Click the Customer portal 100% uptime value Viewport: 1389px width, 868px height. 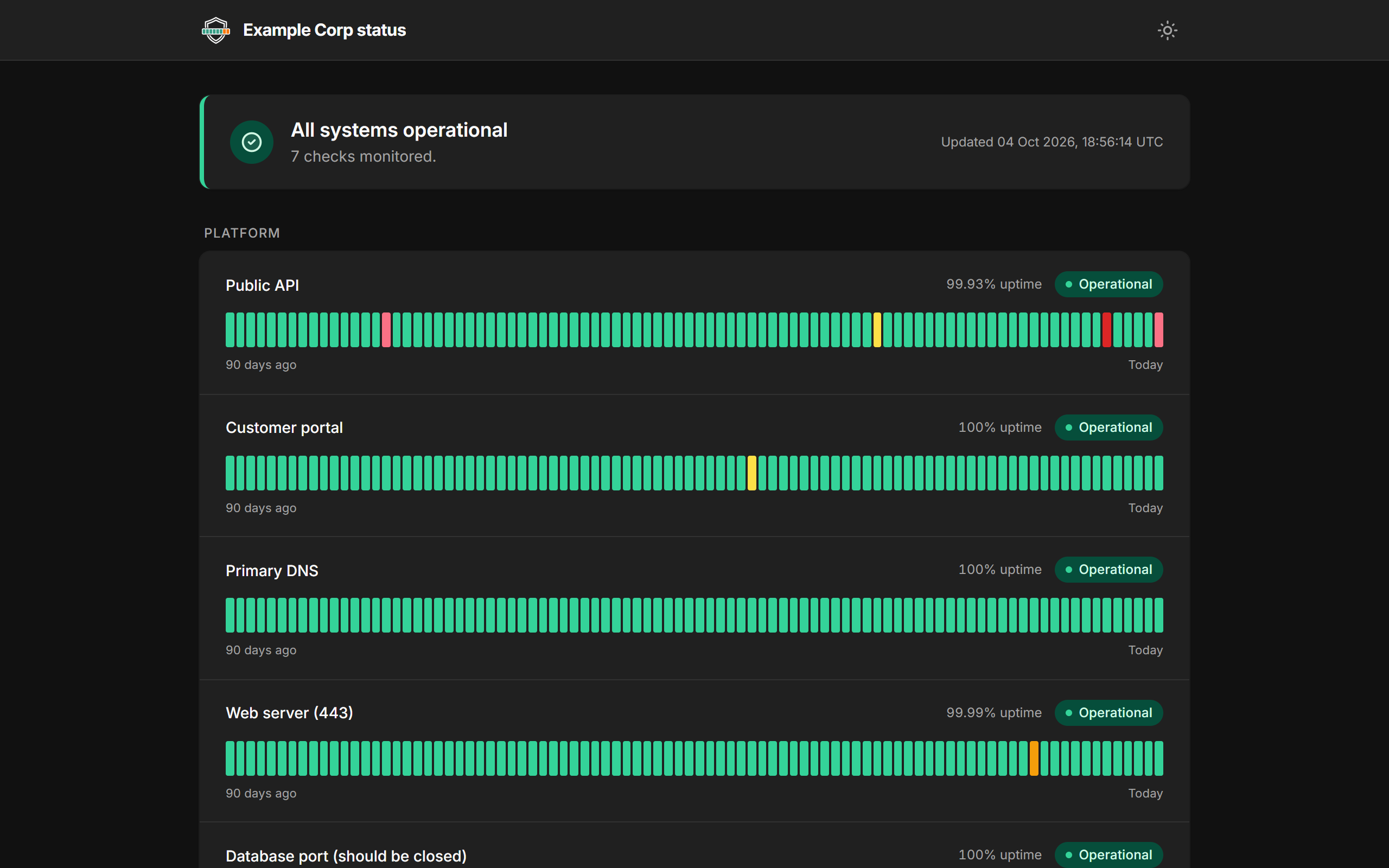[1000, 427]
